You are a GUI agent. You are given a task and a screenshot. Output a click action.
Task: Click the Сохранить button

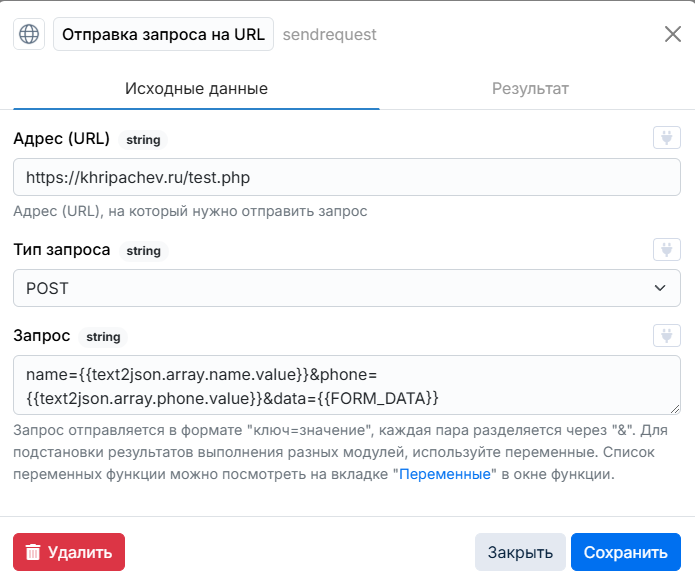[625, 552]
